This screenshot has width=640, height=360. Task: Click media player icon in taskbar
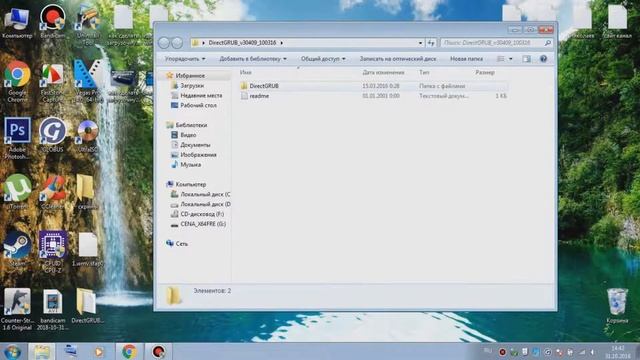pos(99,351)
